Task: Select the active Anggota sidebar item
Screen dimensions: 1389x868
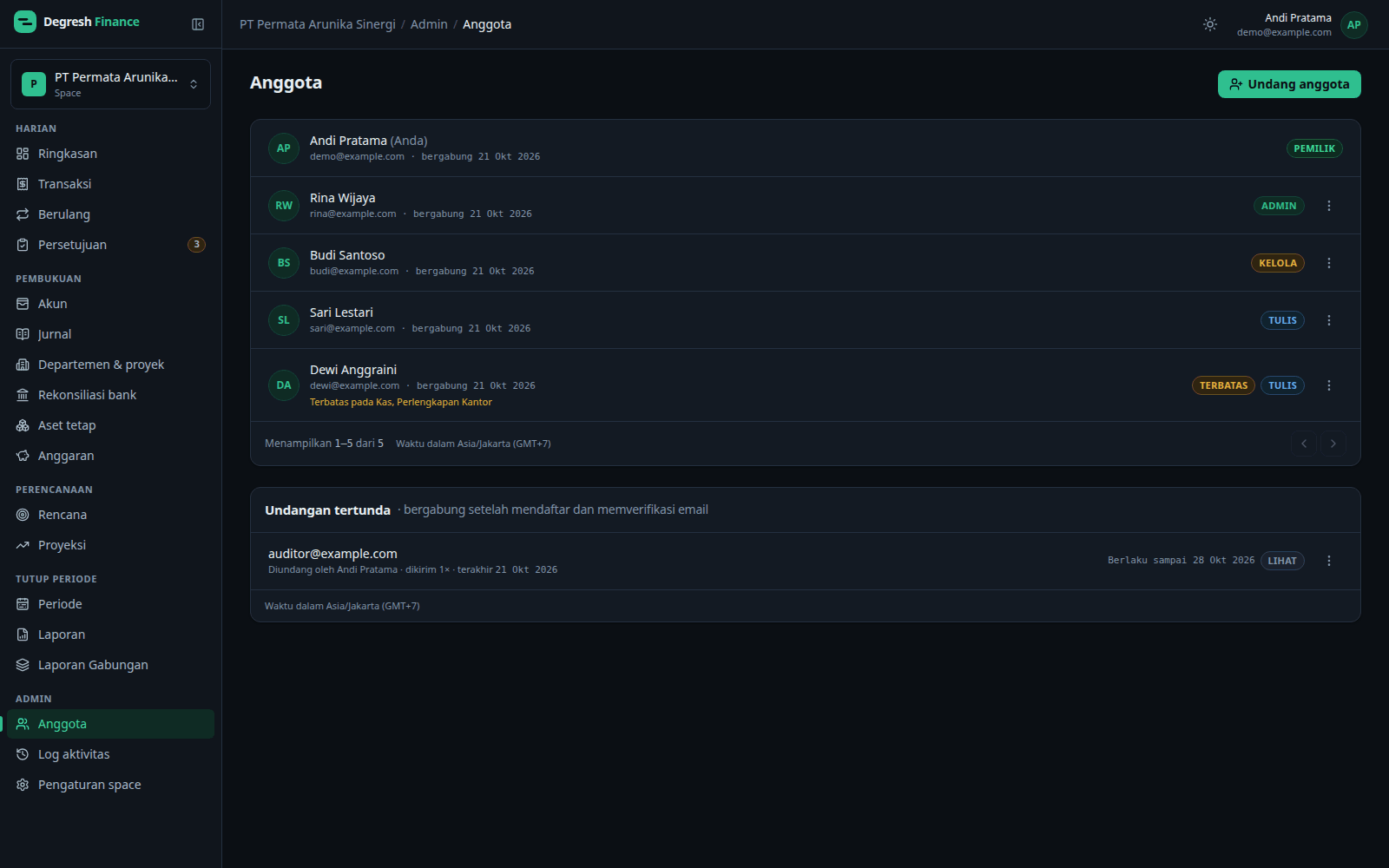Action: (x=110, y=724)
